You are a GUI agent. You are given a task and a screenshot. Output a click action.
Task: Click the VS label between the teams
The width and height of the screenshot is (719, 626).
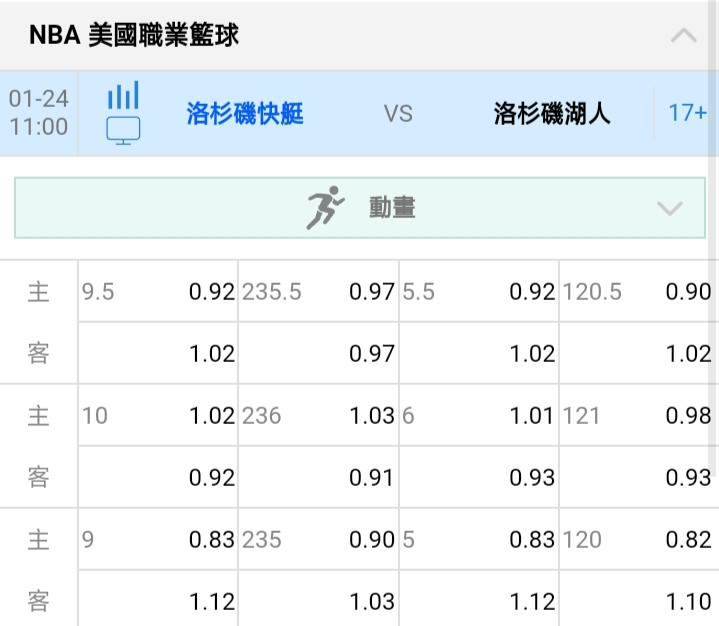click(x=398, y=113)
